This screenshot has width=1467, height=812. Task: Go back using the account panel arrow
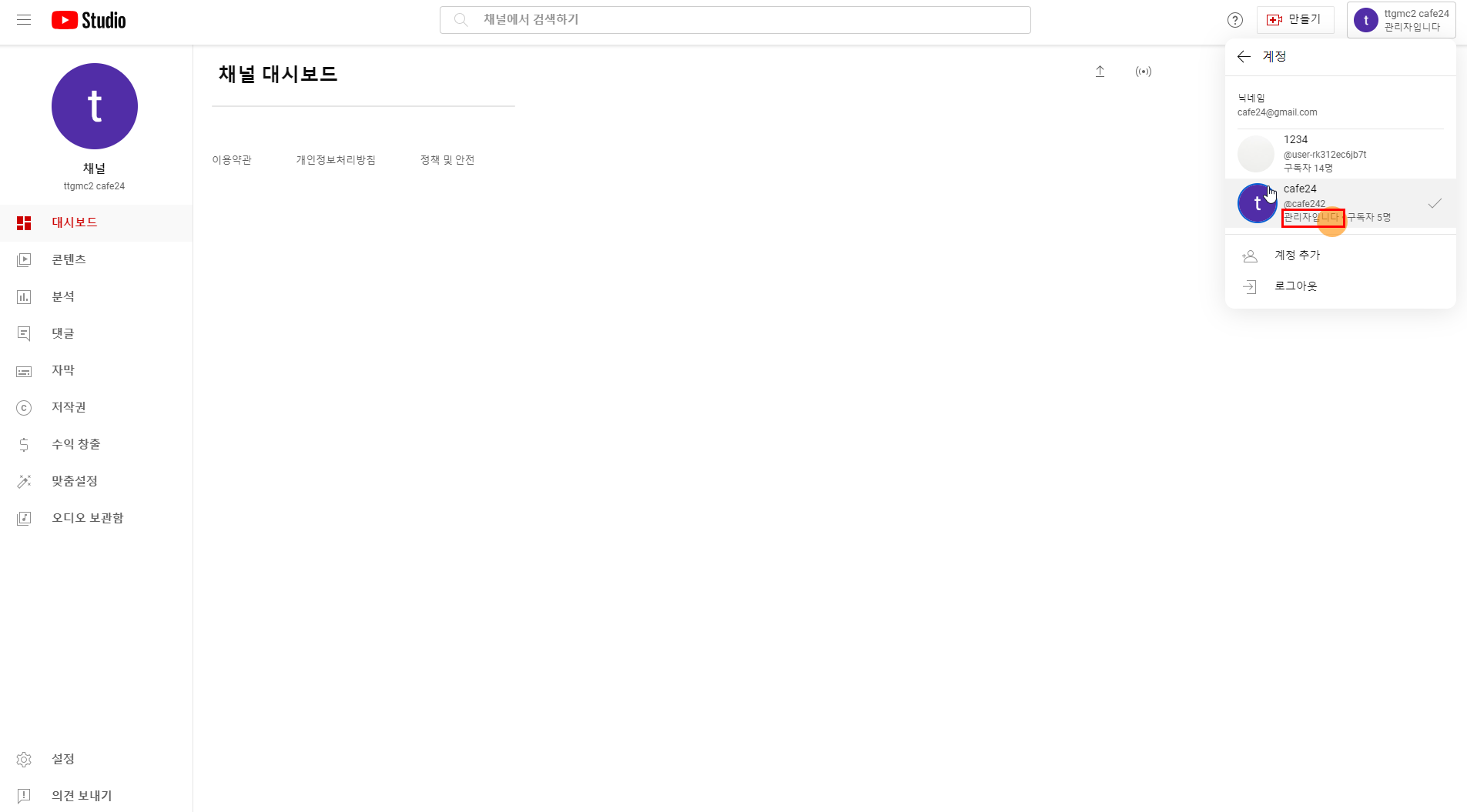pos(1243,56)
